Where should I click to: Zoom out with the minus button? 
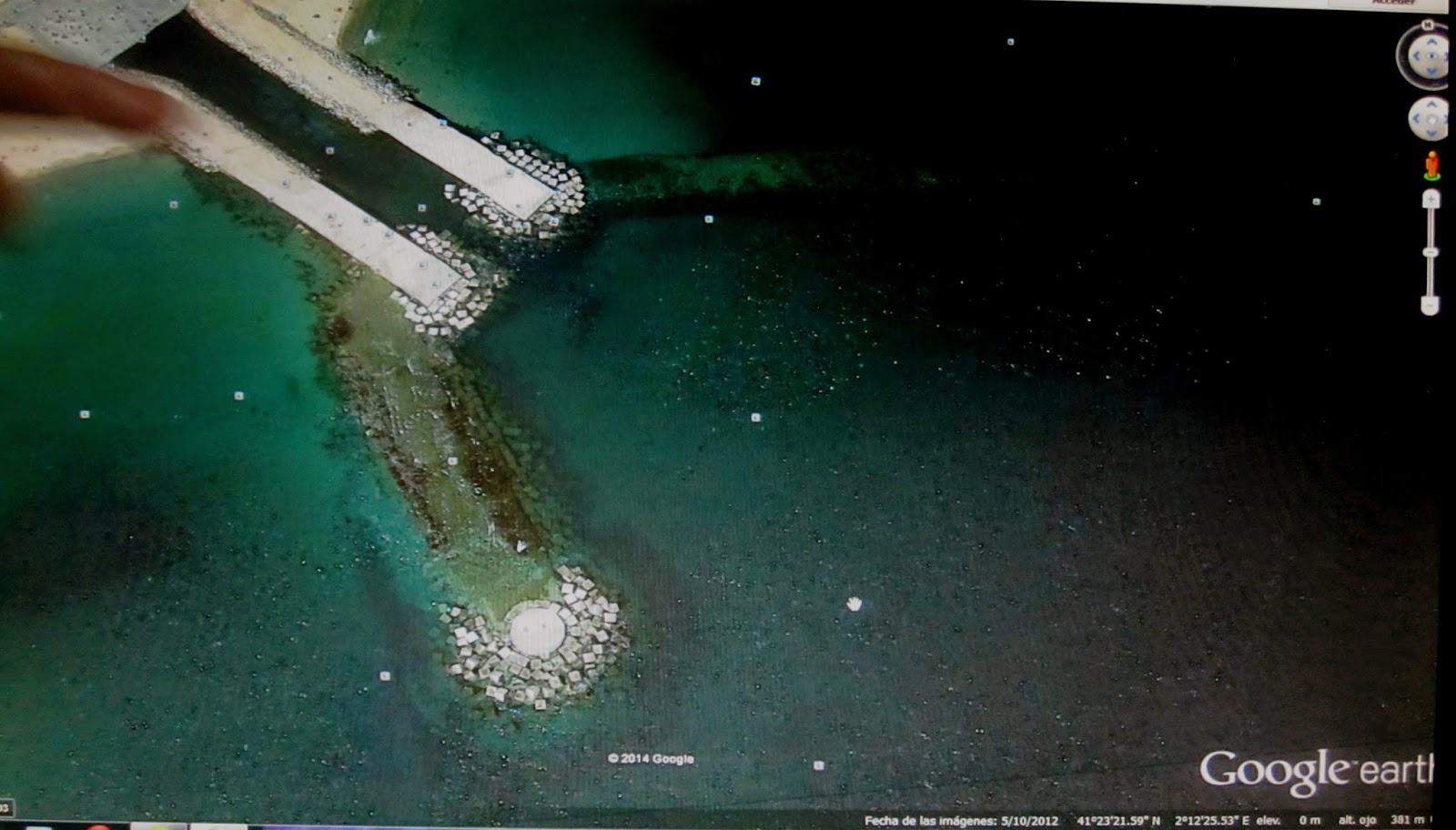pyautogui.click(x=1431, y=305)
